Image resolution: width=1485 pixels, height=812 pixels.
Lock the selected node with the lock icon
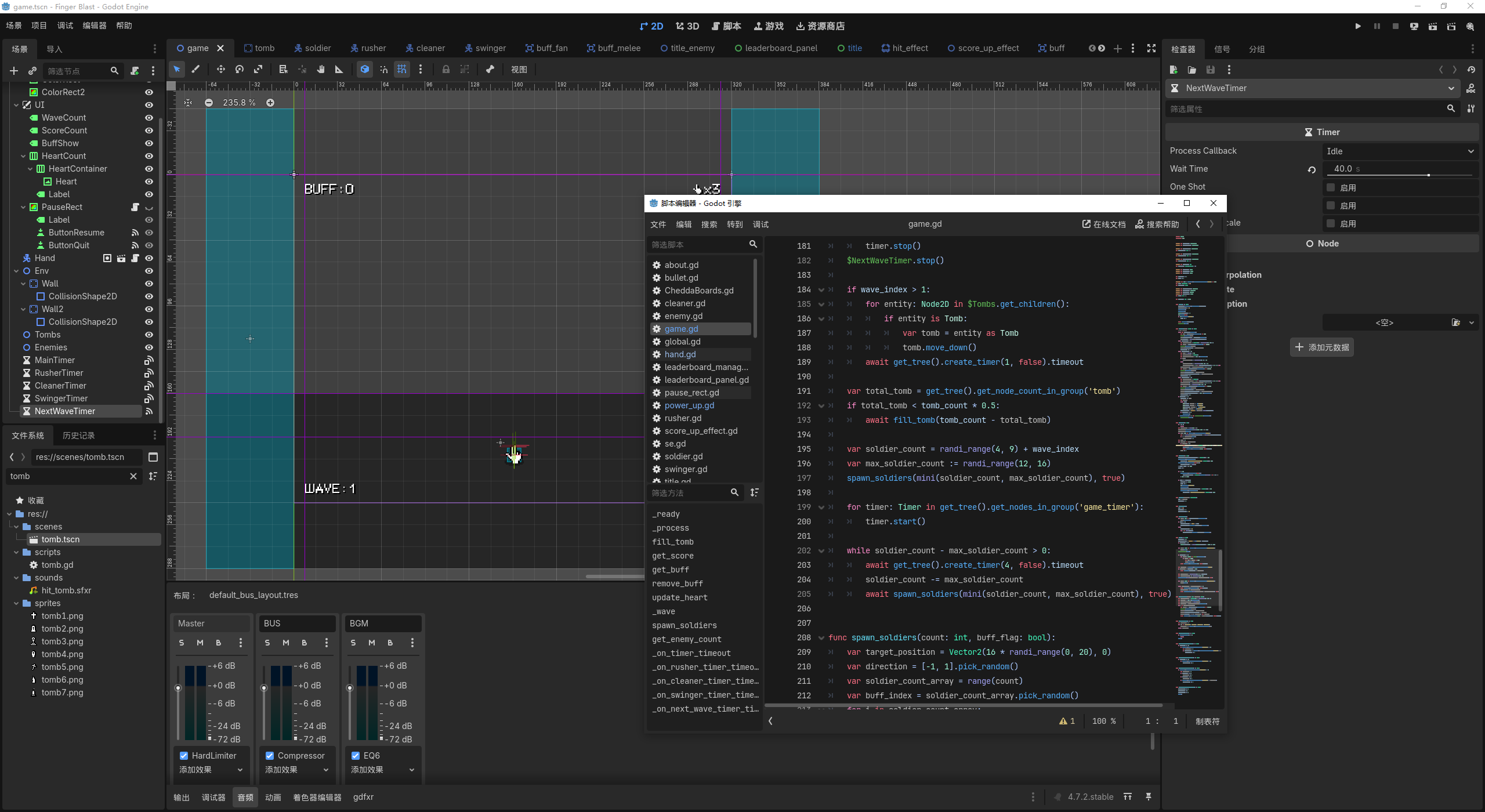(x=445, y=70)
